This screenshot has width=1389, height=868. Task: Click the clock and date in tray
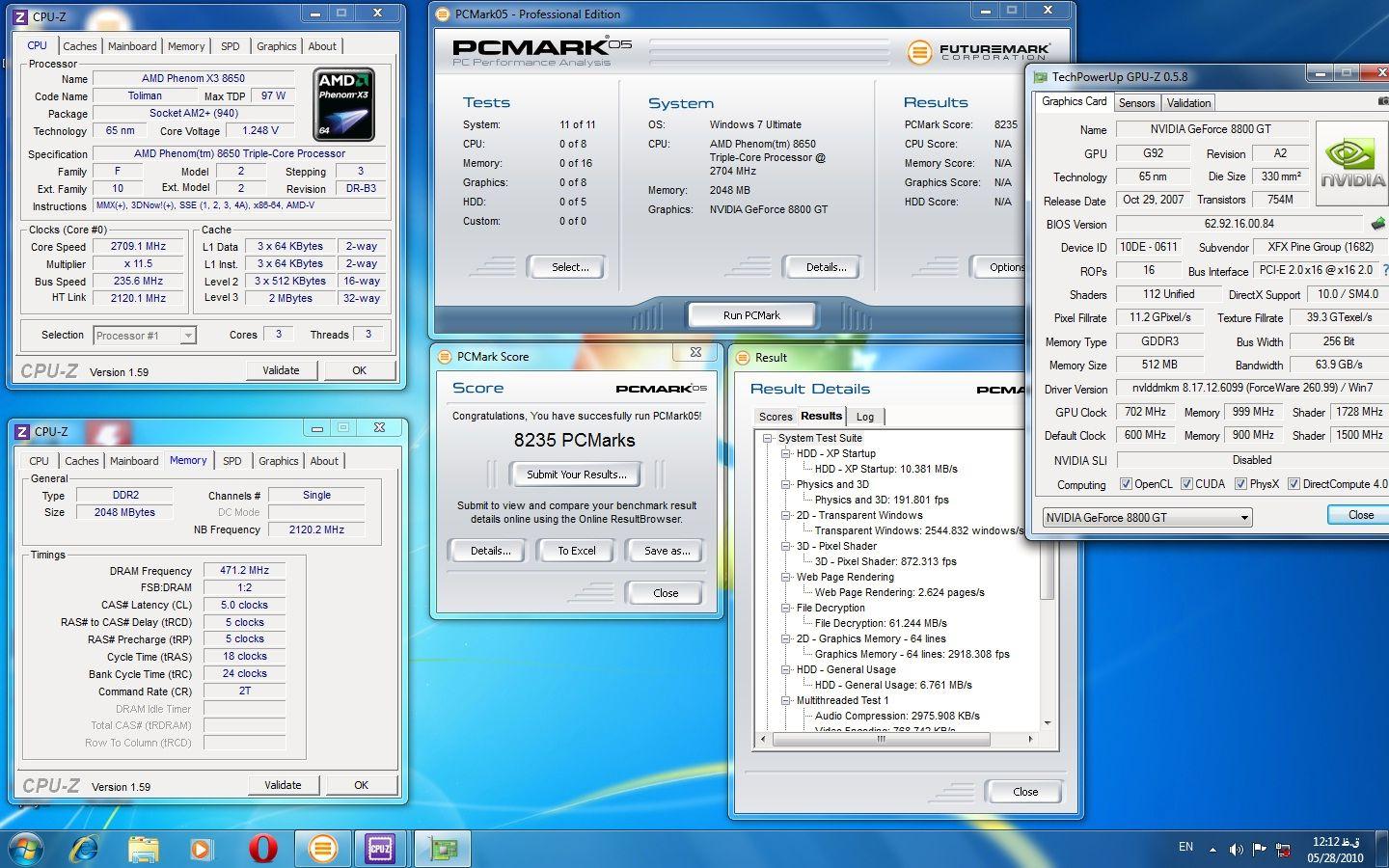pyautogui.click(x=1335, y=850)
